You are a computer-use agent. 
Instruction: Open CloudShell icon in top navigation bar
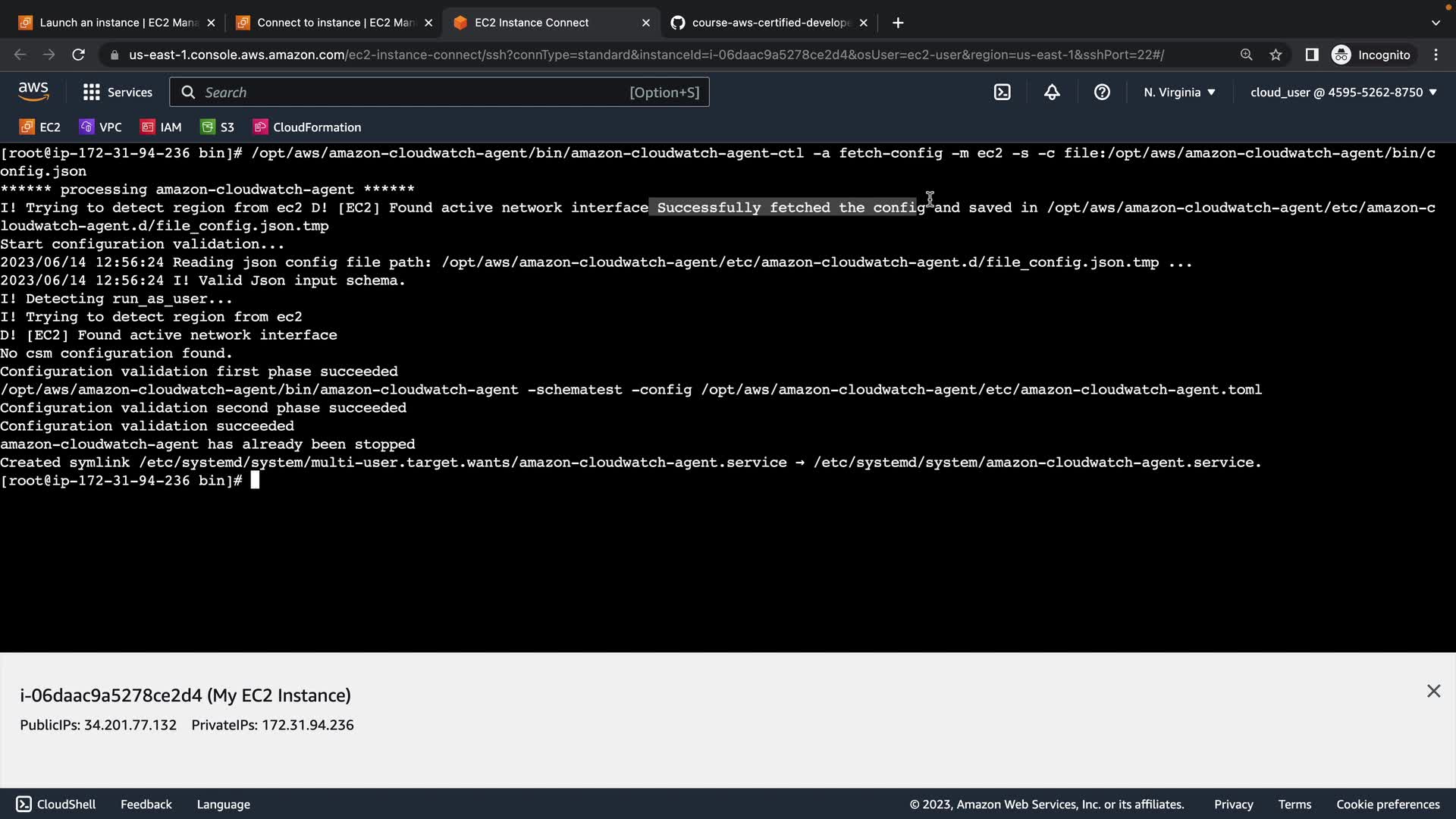click(1003, 93)
